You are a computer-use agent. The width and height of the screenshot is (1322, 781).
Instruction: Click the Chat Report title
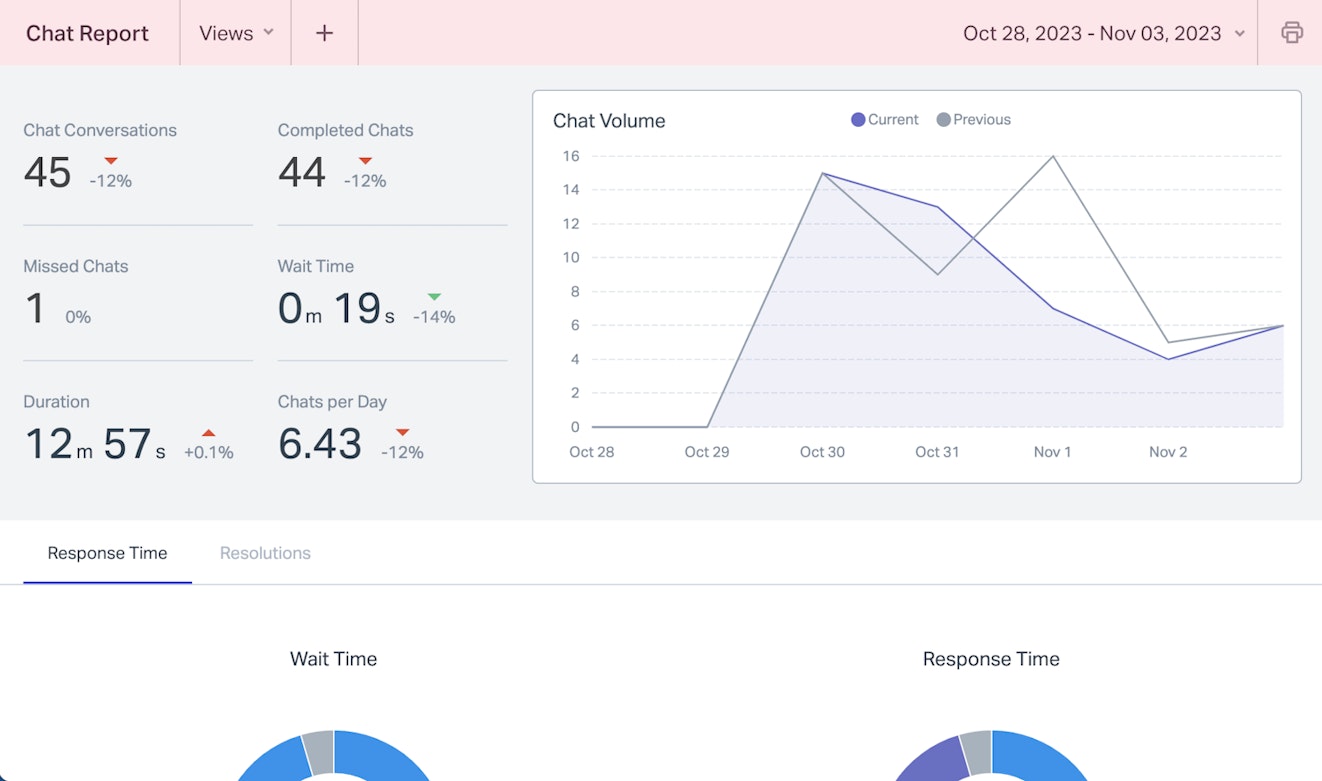(x=87, y=33)
